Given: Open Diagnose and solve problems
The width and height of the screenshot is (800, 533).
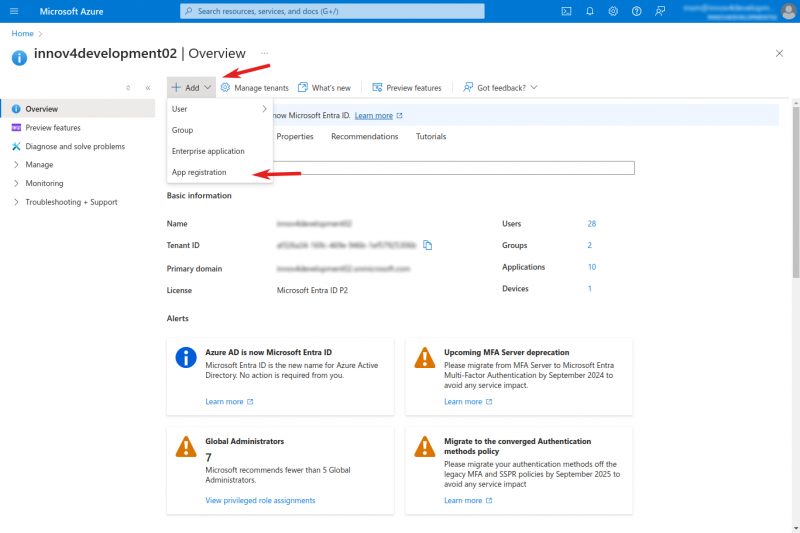Looking at the screenshot, I should click(x=75, y=146).
